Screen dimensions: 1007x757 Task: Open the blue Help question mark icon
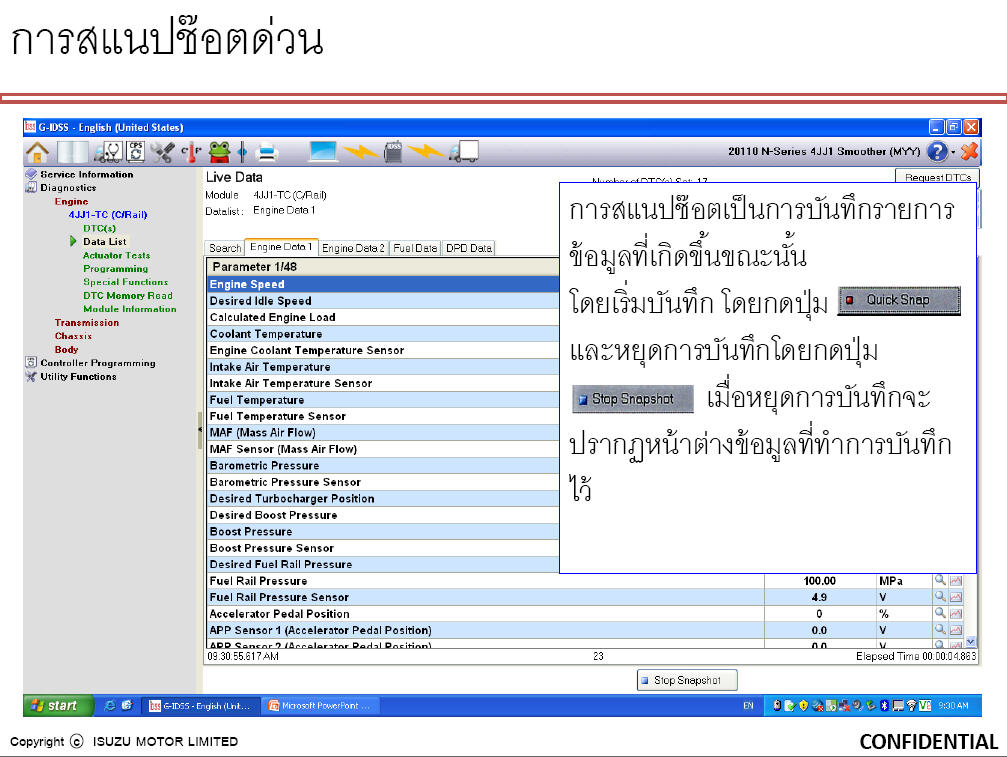pyautogui.click(x=937, y=152)
